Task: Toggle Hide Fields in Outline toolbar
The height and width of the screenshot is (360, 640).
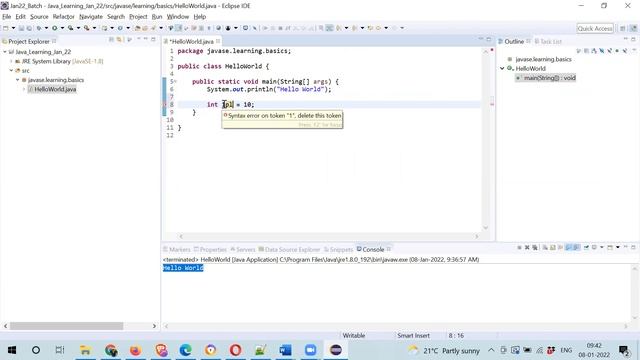Action: (602, 51)
